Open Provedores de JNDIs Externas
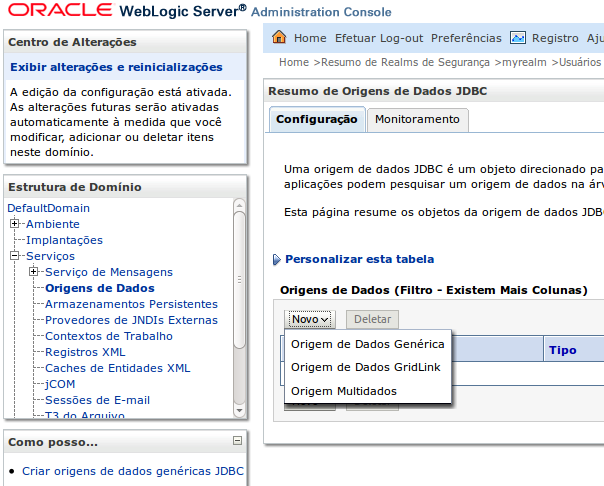 tap(131, 320)
